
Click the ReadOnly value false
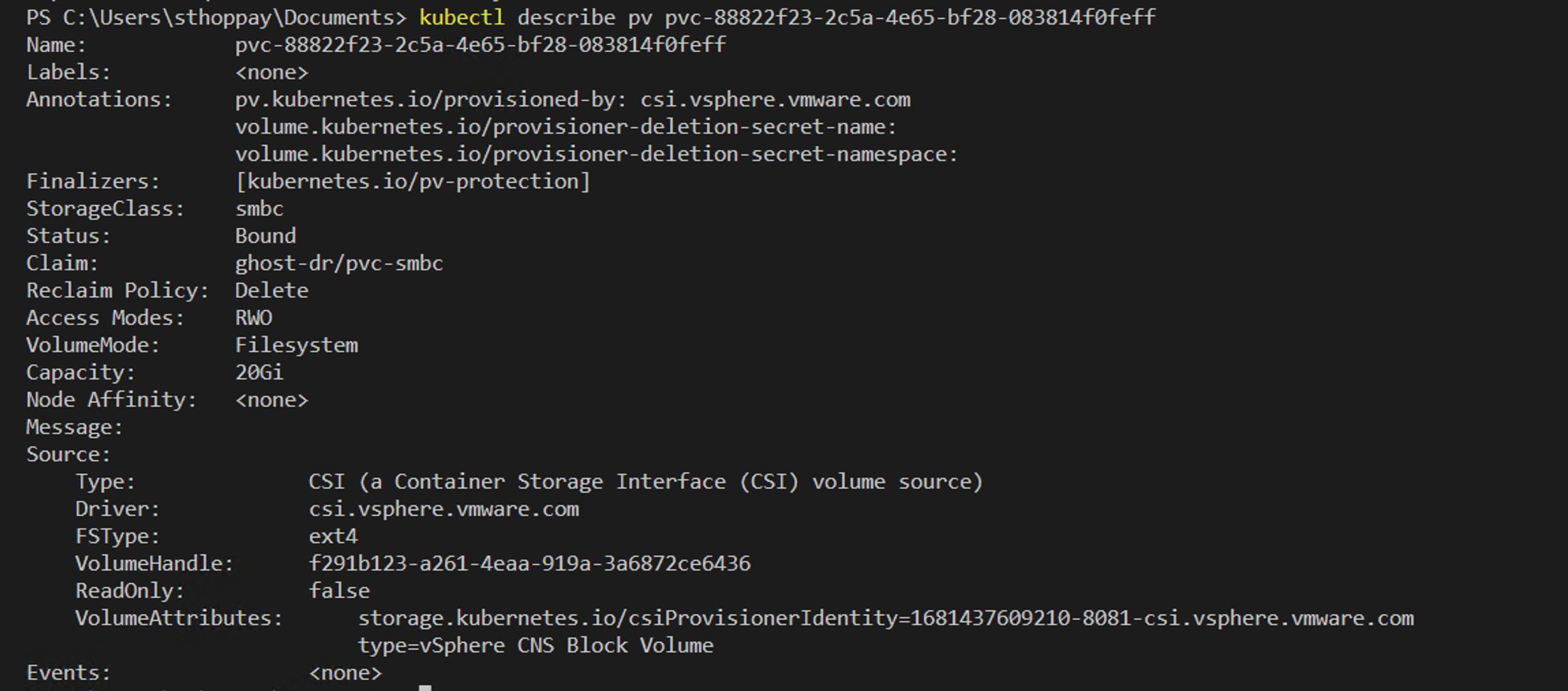pos(339,591)
